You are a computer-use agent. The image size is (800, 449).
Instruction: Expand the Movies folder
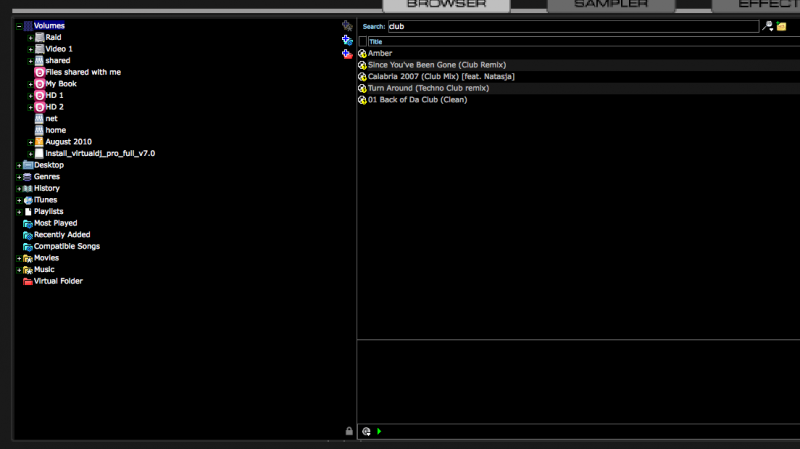click(x=19, y=259)
